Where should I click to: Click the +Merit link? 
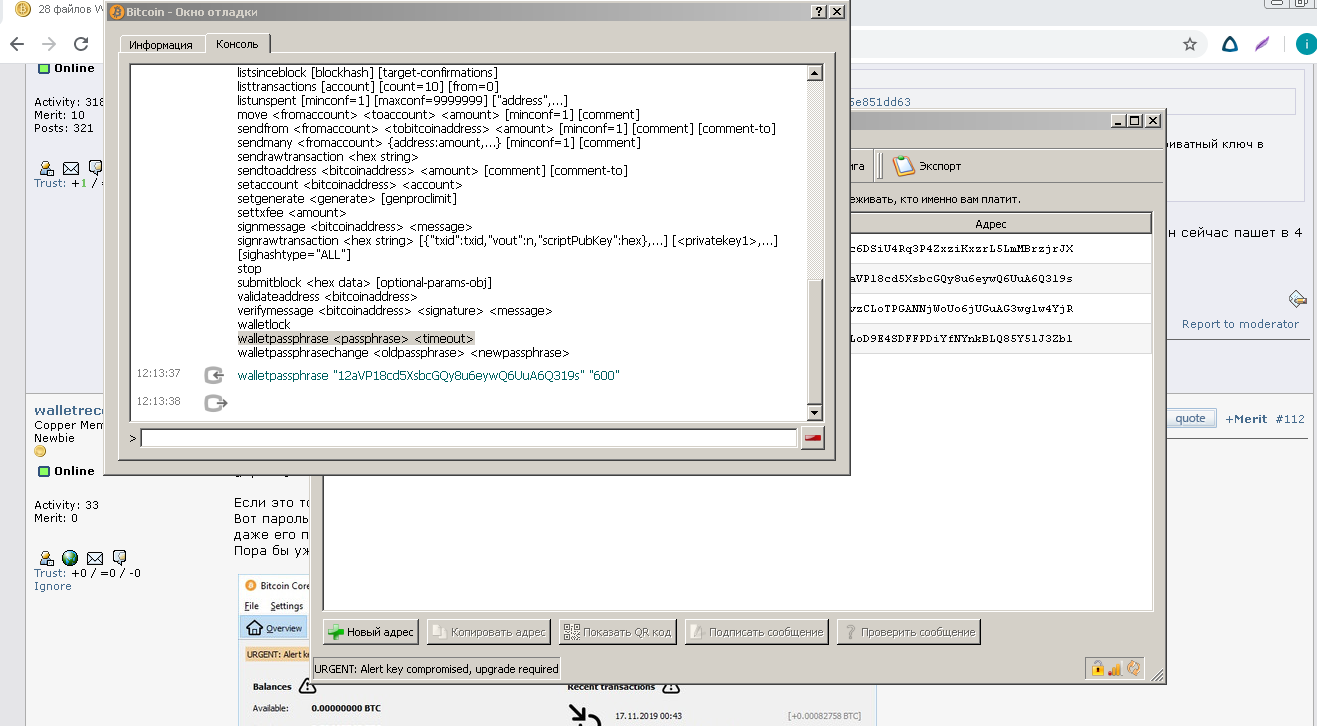coord(1246,419)
